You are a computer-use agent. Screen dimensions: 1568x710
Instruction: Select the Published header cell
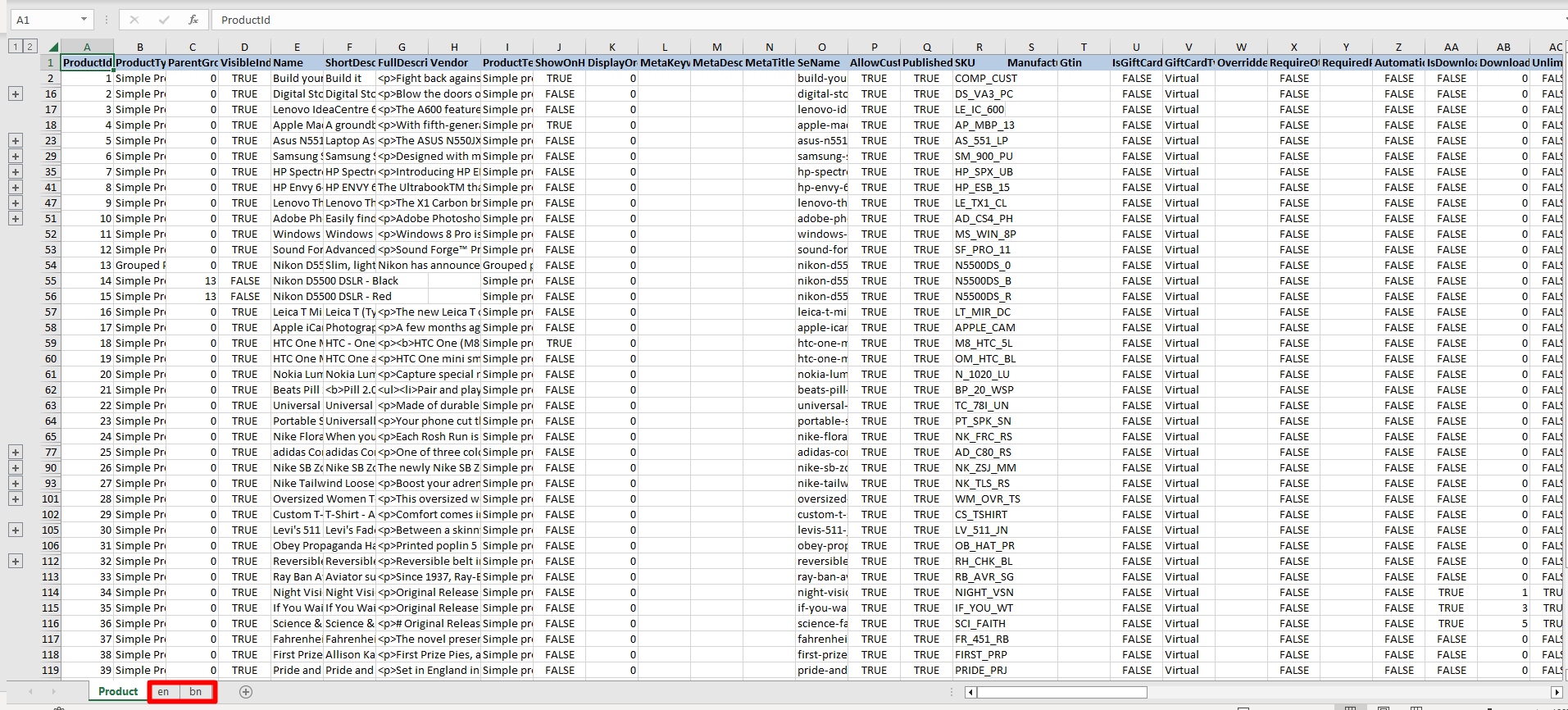point(927,63)
